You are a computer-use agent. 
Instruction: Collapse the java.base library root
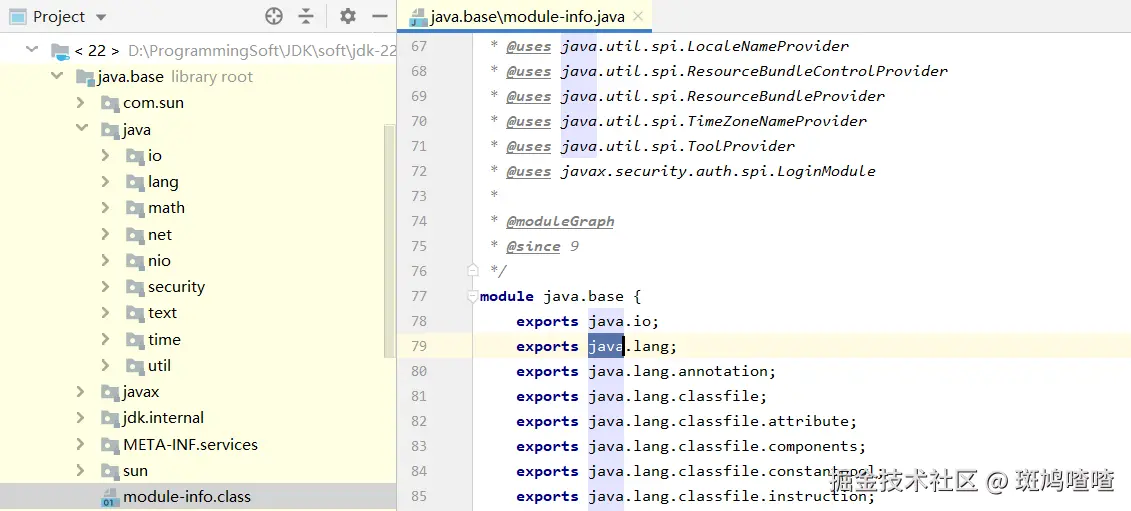click(57, 77)
